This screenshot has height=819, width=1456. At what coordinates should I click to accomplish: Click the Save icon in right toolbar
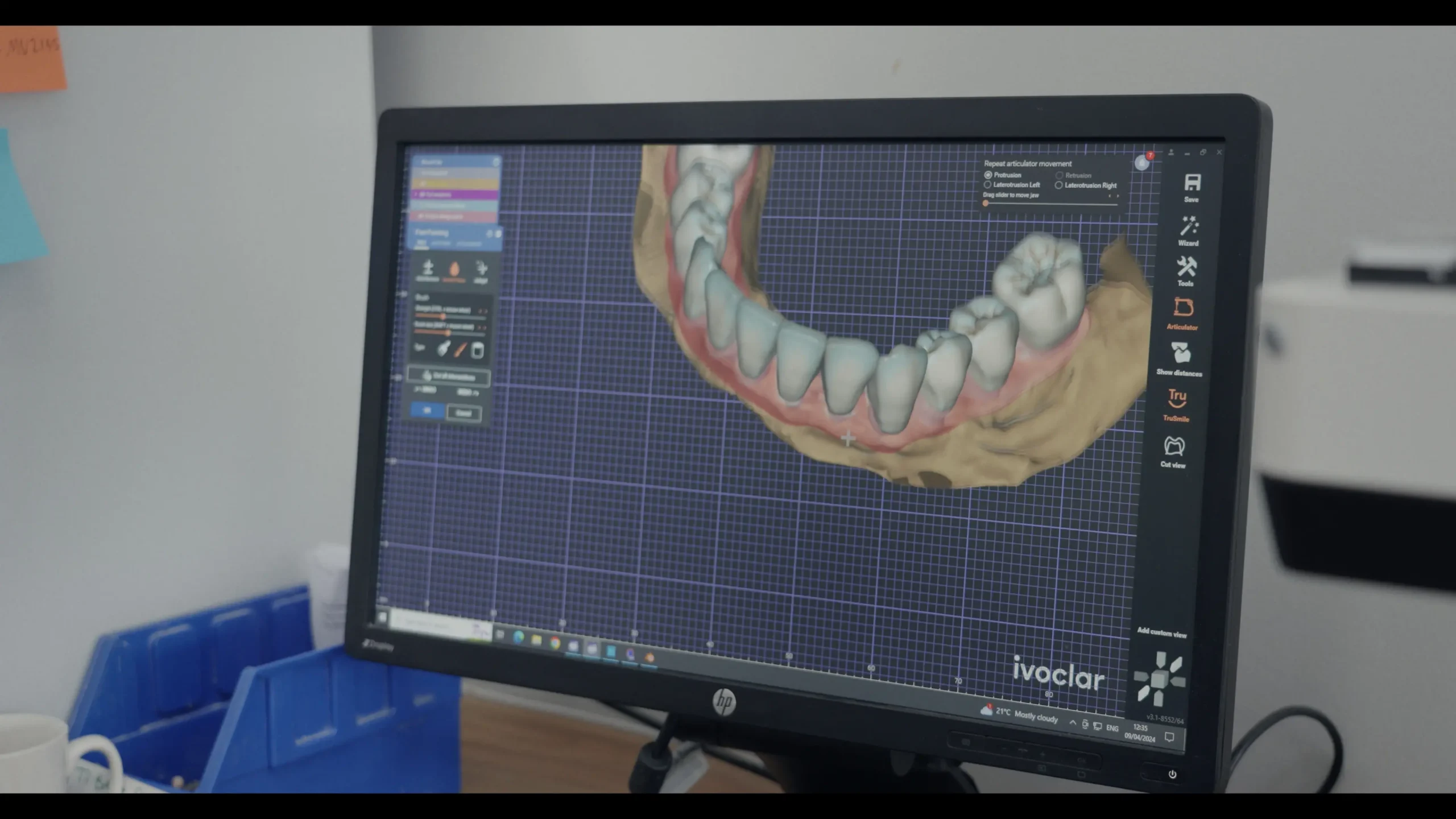pyautogui.click(x=1192, y=183)
